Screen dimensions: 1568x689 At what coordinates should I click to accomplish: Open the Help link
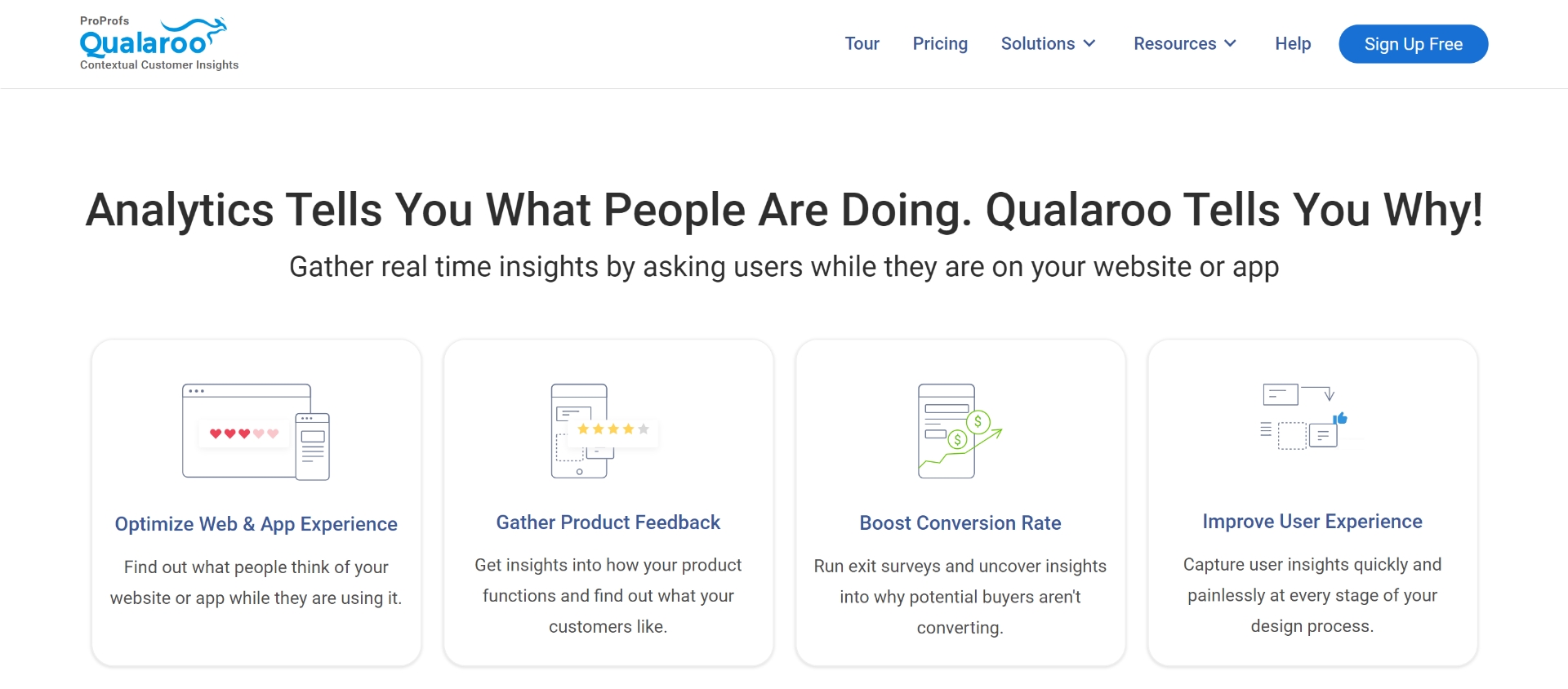coord(1293,44)
